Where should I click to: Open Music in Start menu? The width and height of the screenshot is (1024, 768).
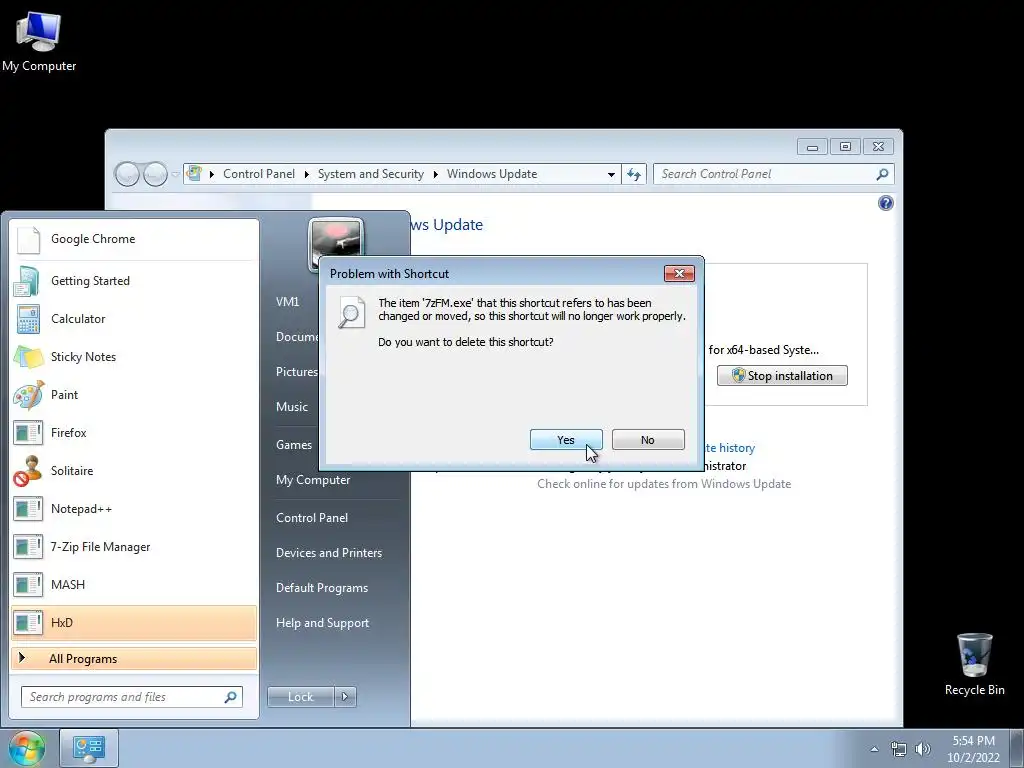(292, 407)
